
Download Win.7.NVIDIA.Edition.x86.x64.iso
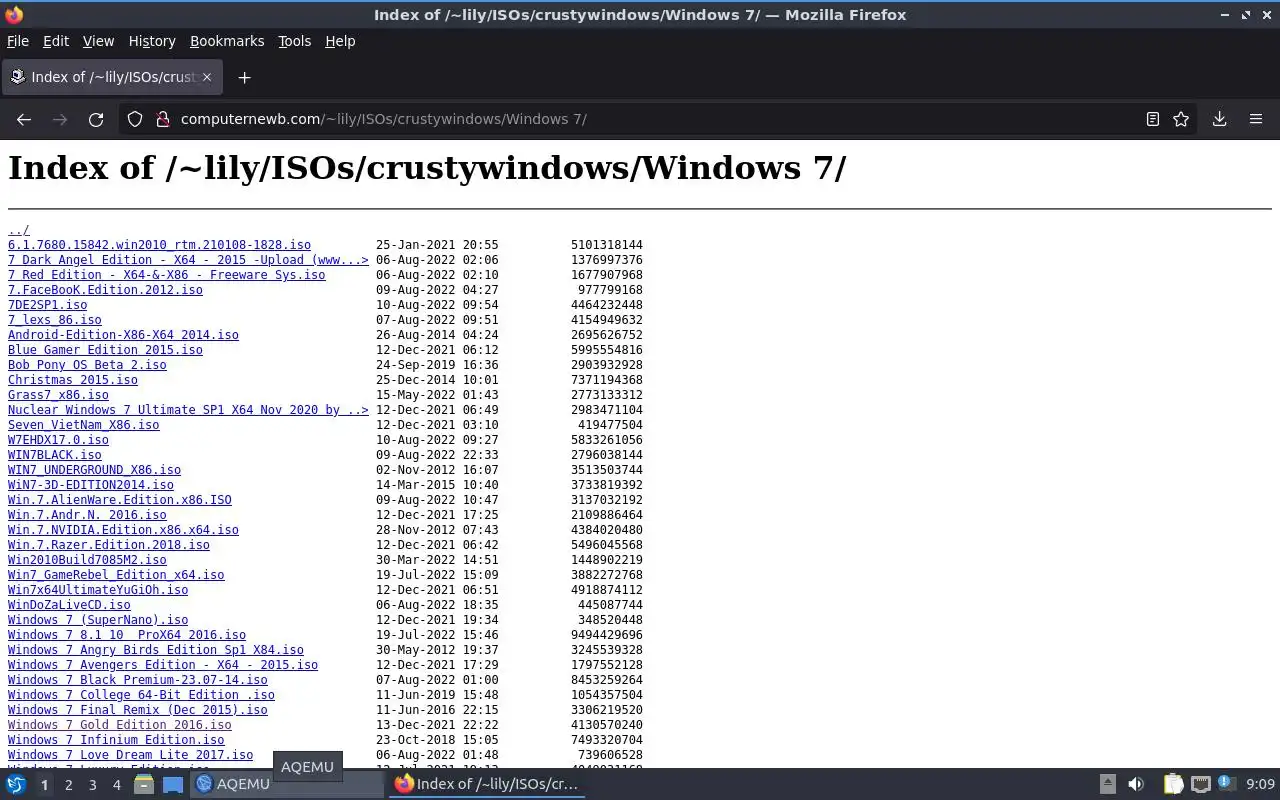point(123,530)
